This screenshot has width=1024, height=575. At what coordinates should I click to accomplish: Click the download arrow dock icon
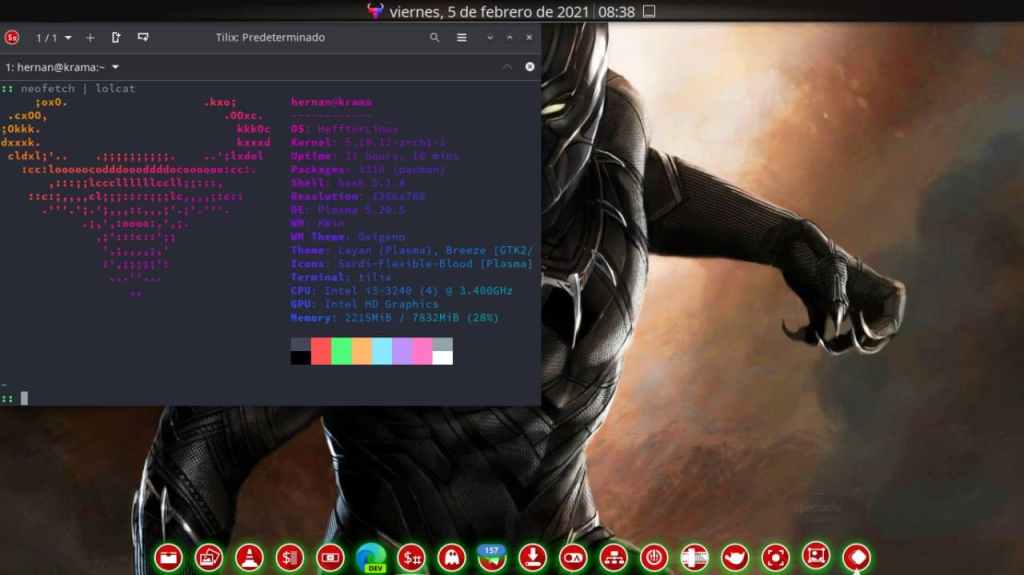point(533,556)
